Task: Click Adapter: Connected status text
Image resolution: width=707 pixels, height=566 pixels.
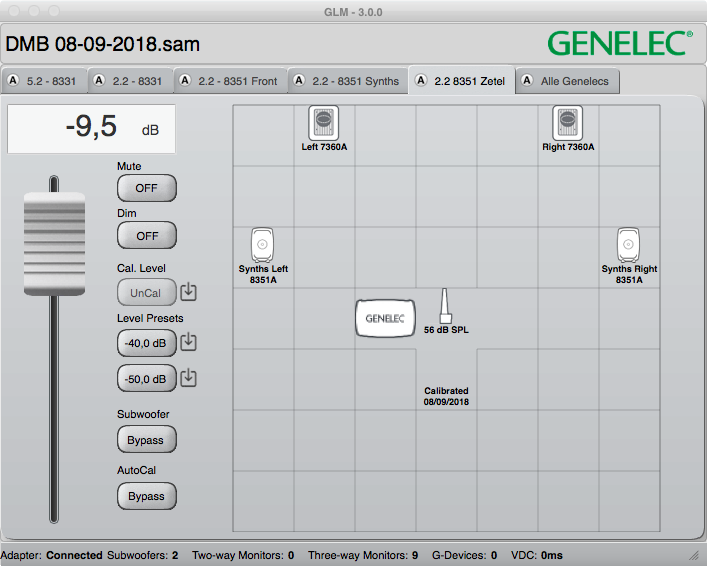Action: [x=51, y=555]
